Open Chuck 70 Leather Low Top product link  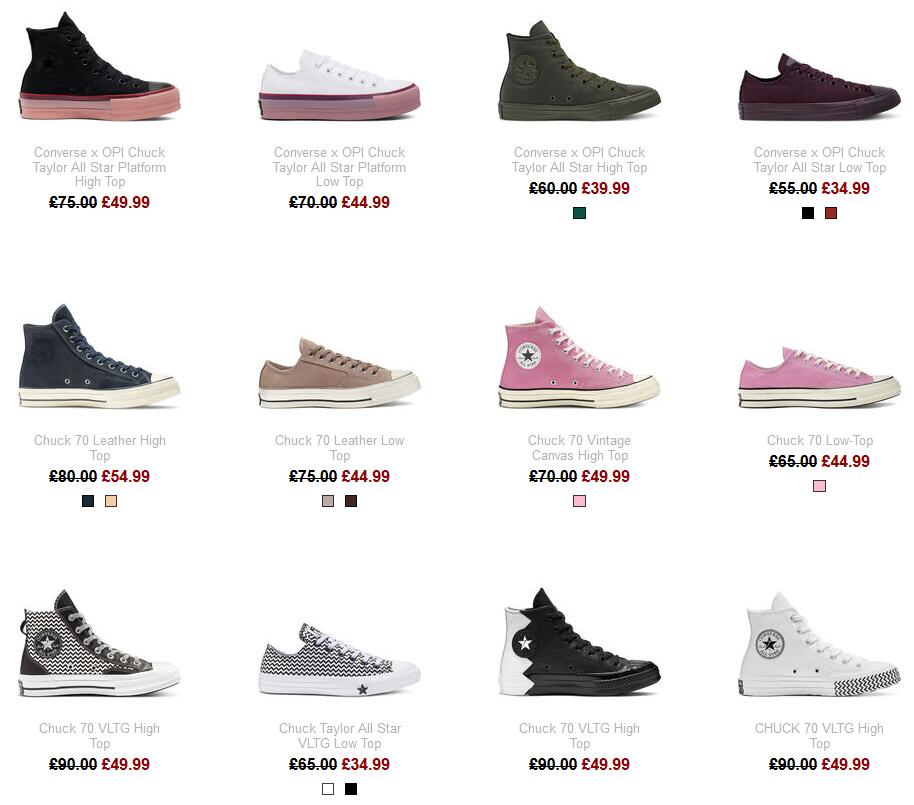tap(340, 448)
